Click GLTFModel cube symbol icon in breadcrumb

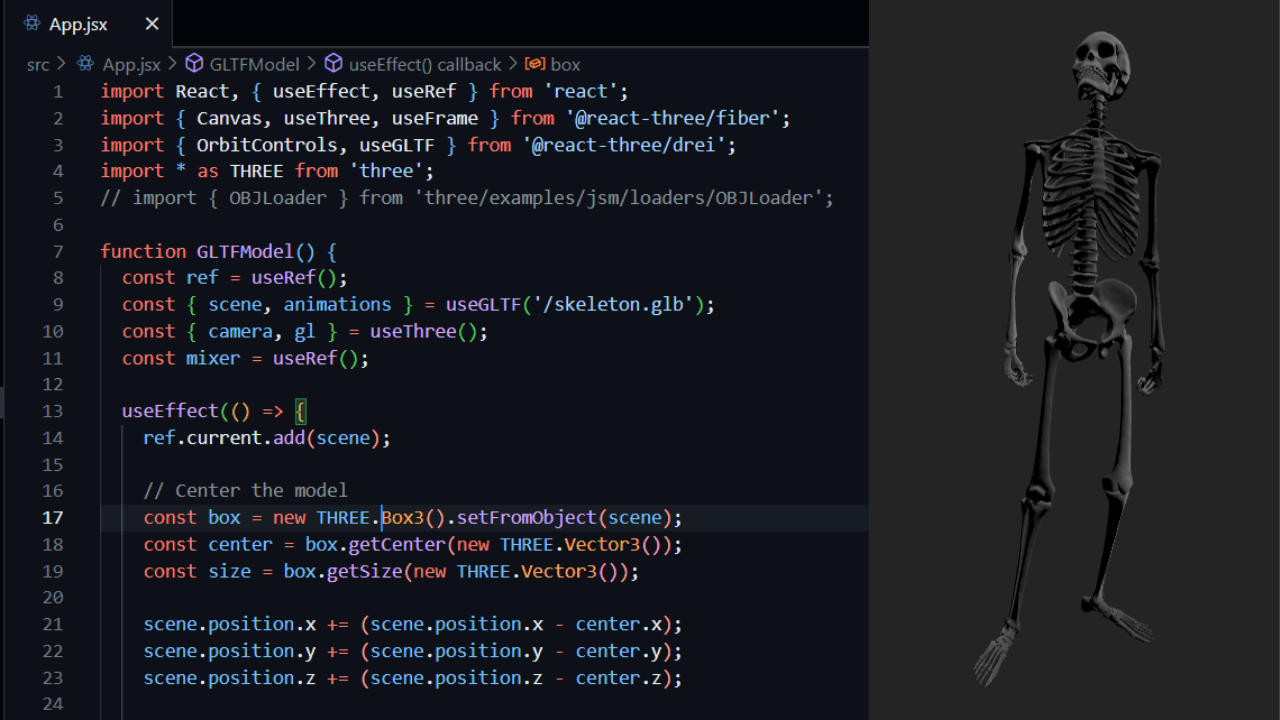pos(194,64)
